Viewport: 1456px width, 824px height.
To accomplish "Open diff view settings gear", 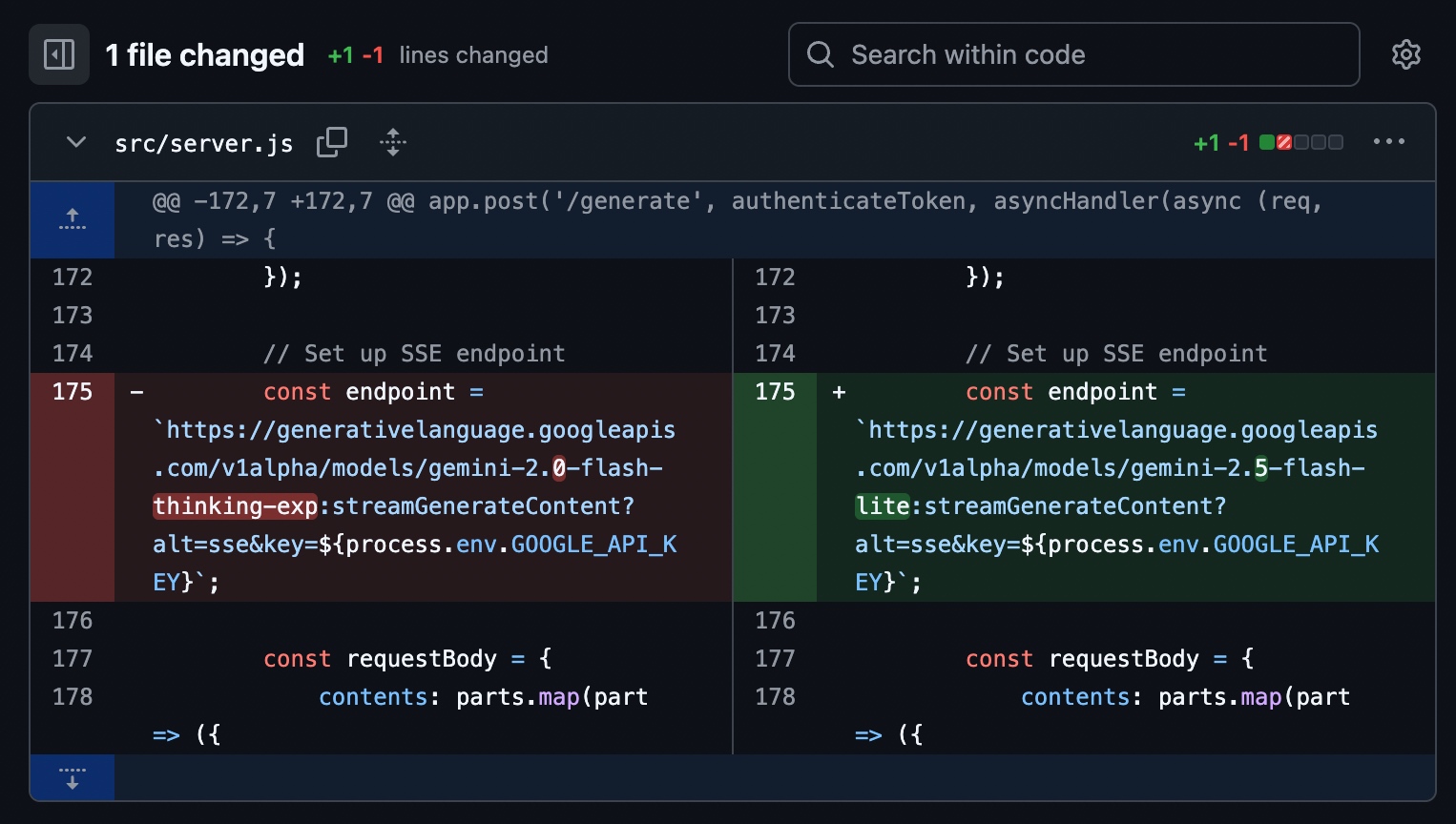I will [x=1405, y=54].
